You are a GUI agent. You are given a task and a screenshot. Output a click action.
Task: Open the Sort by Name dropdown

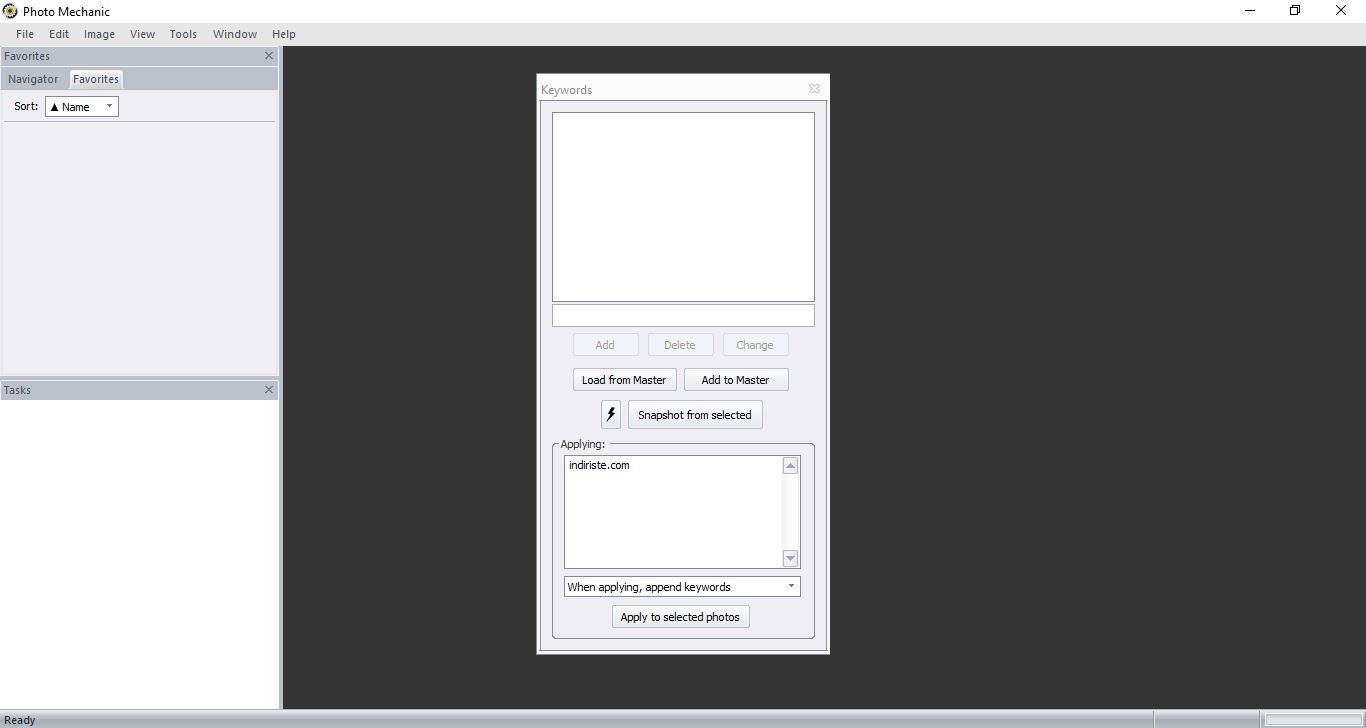tap(82, 106)
